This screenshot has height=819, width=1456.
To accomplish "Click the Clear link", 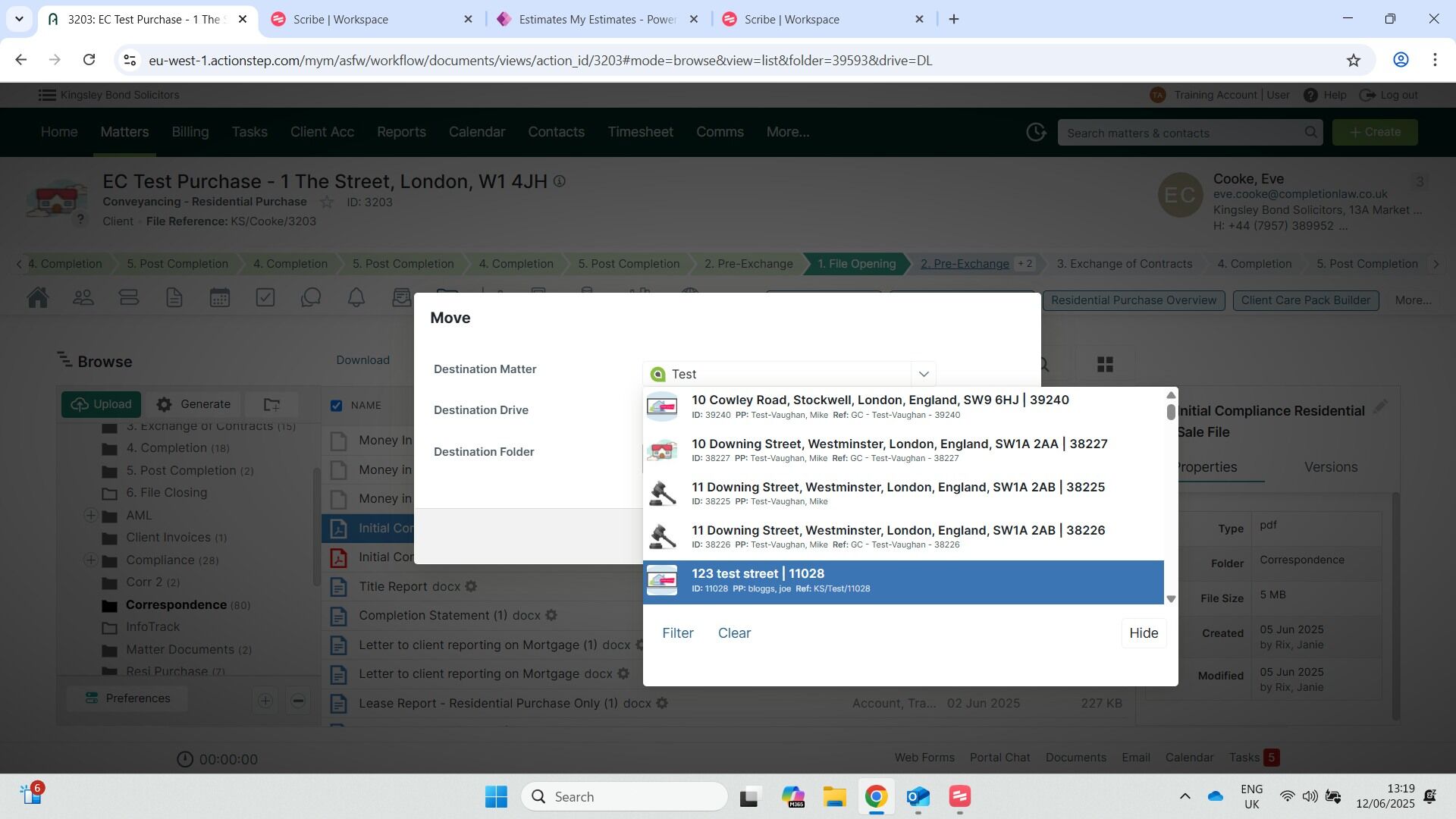I will click(x=733, y=633).
